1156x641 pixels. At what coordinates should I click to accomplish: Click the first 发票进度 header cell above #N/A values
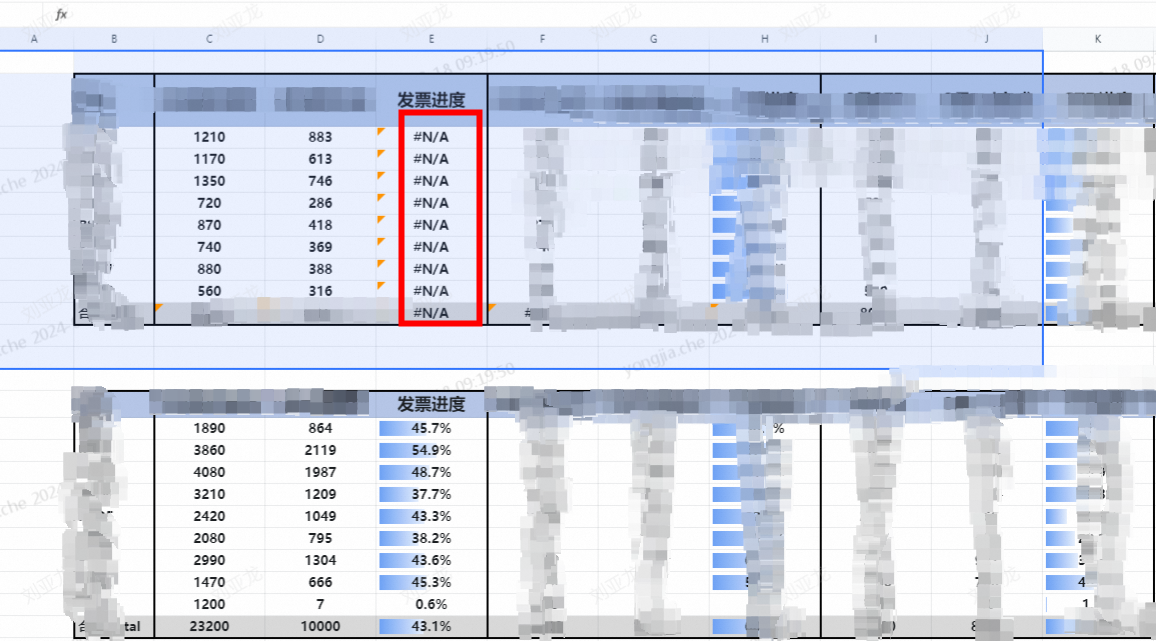click(x=431, y=100)
